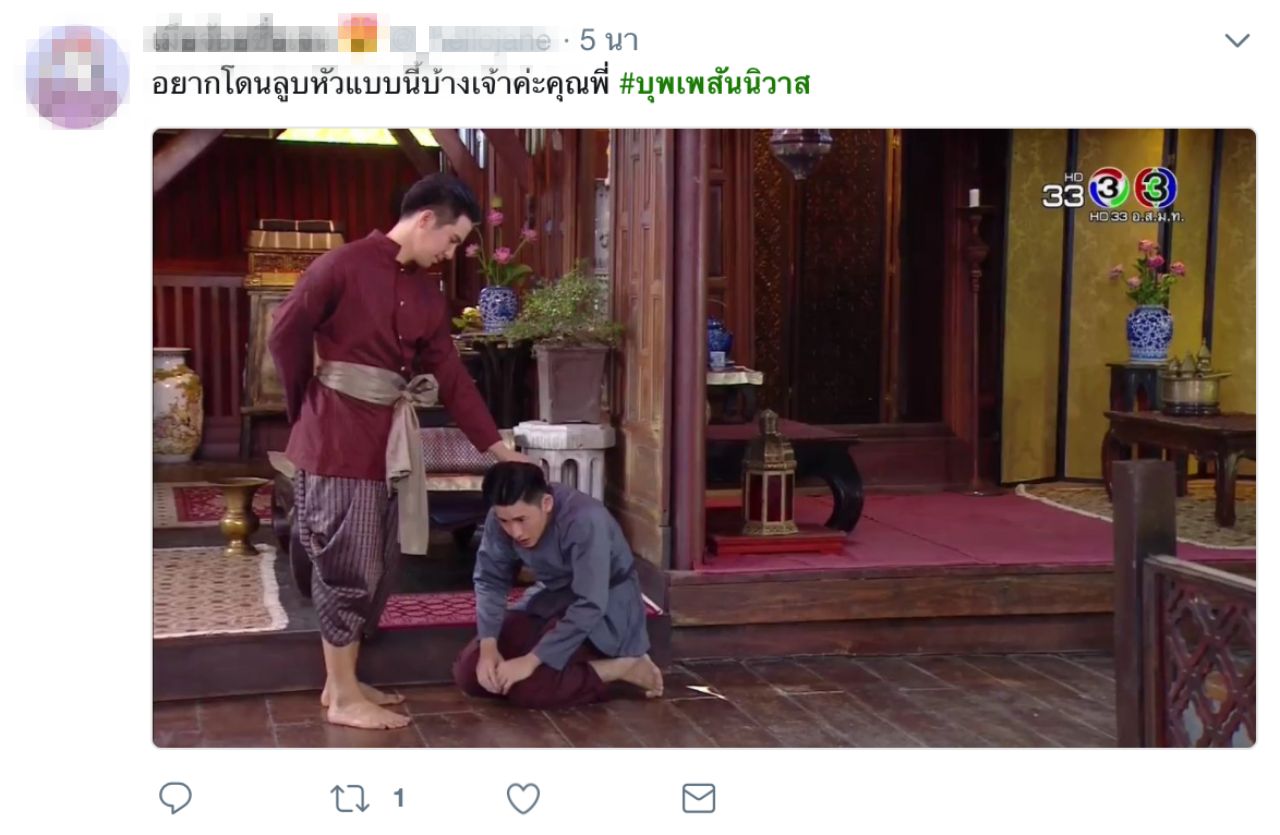Like the tweet with the heart icon

[x=523, y=798]
